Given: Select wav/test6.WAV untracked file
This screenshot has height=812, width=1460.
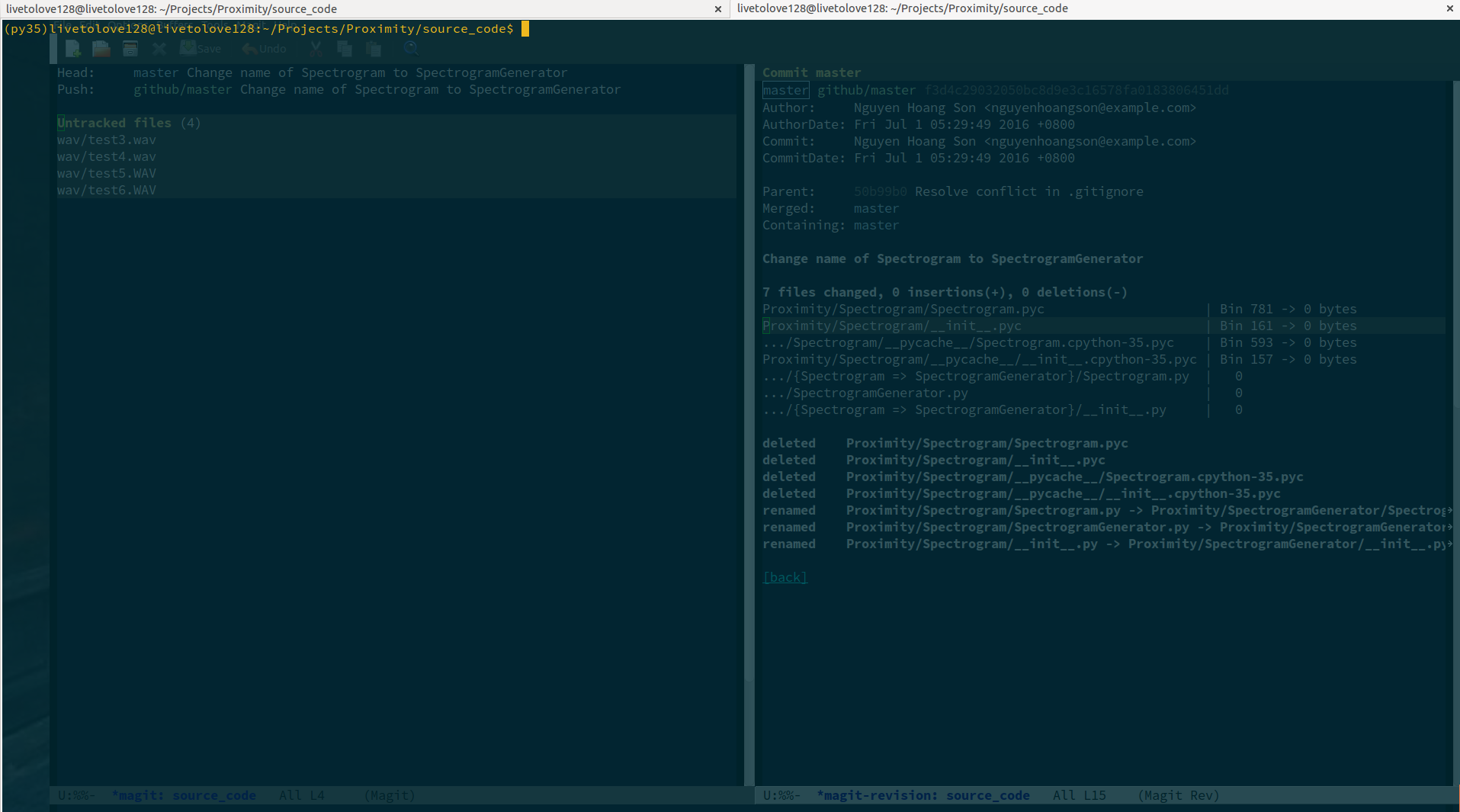Looking at the screenshot, I should pos(107,190).
